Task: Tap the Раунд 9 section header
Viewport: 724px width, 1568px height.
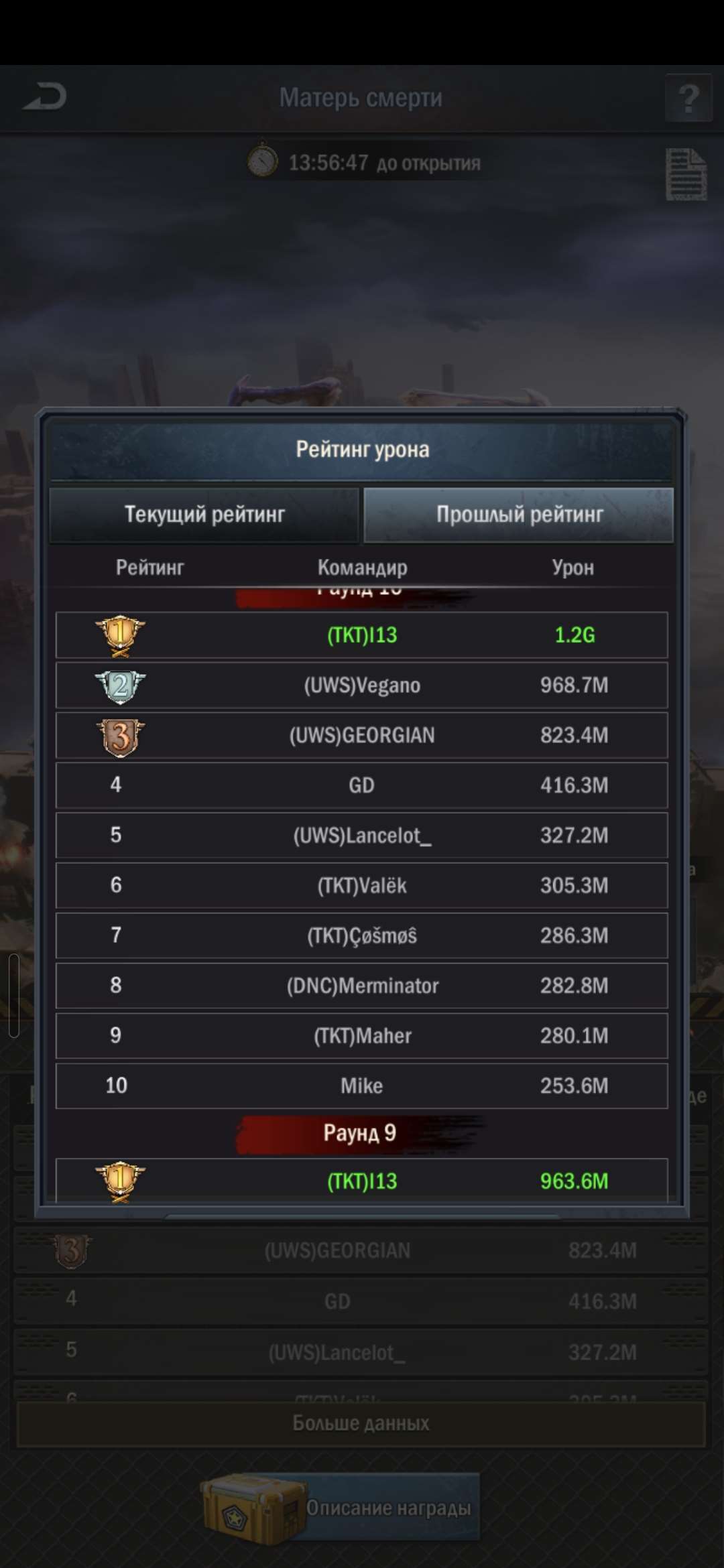Action: point(360,1133)
